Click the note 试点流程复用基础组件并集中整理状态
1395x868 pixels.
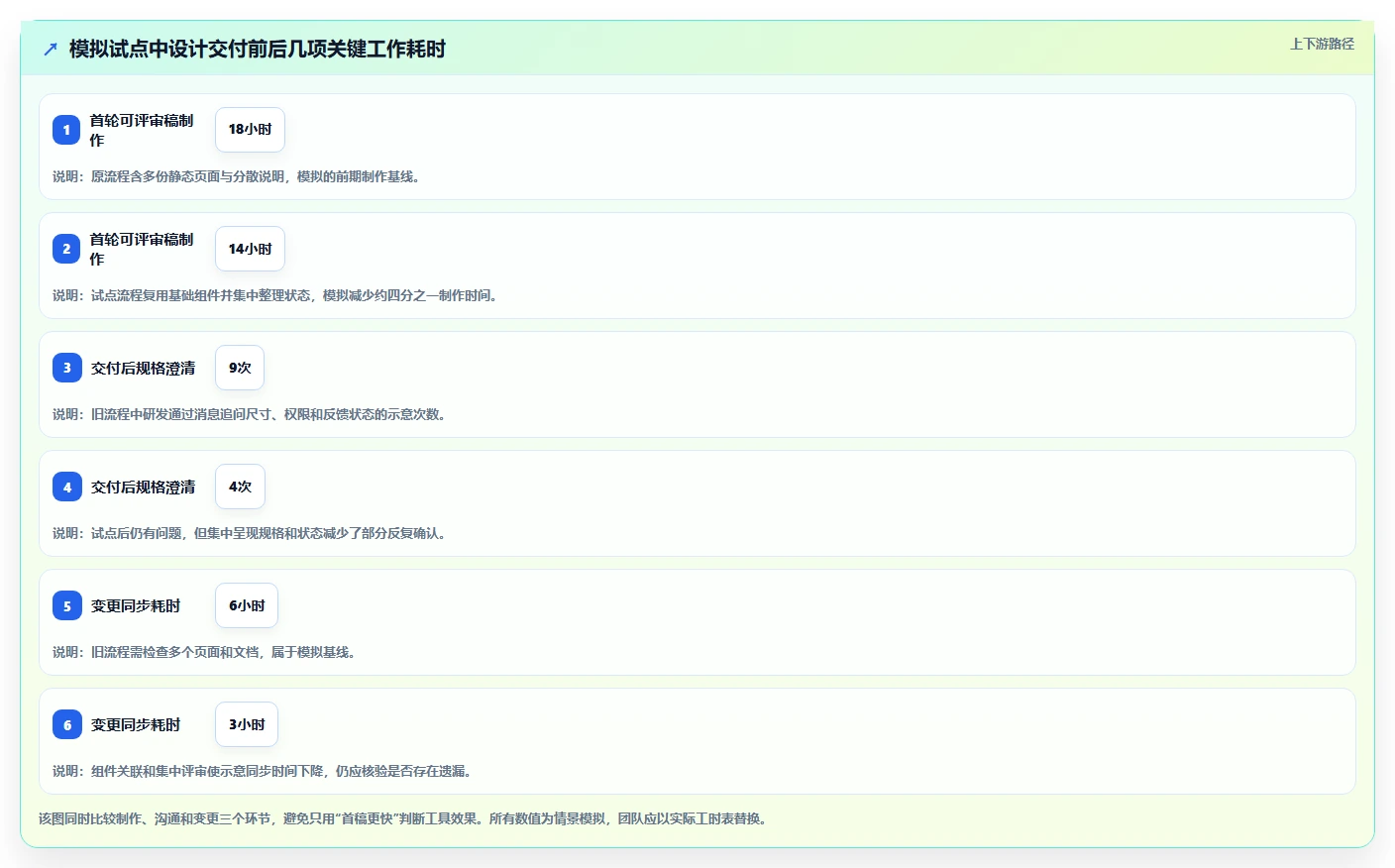click(276, 295)
